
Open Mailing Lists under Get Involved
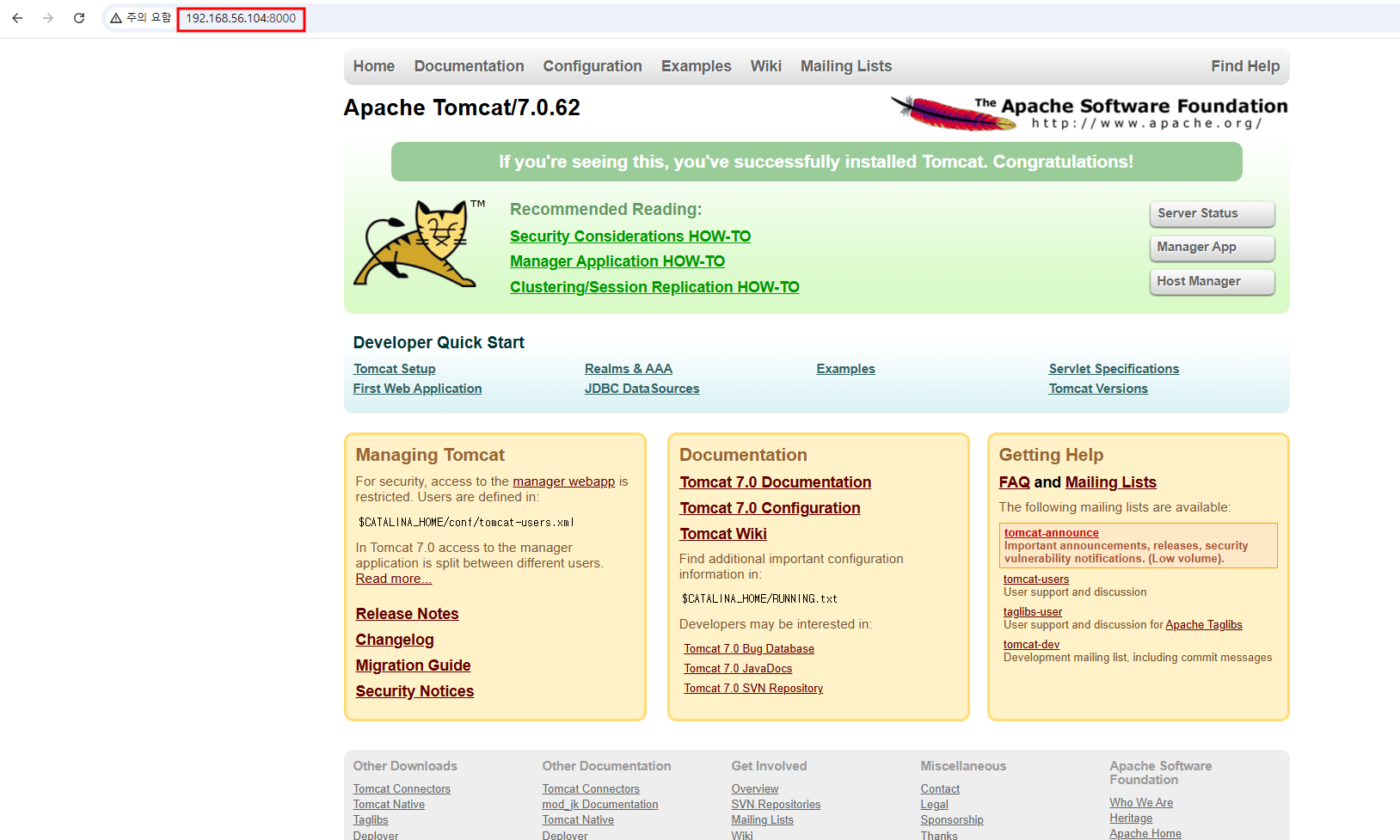(x=763, y=820)
